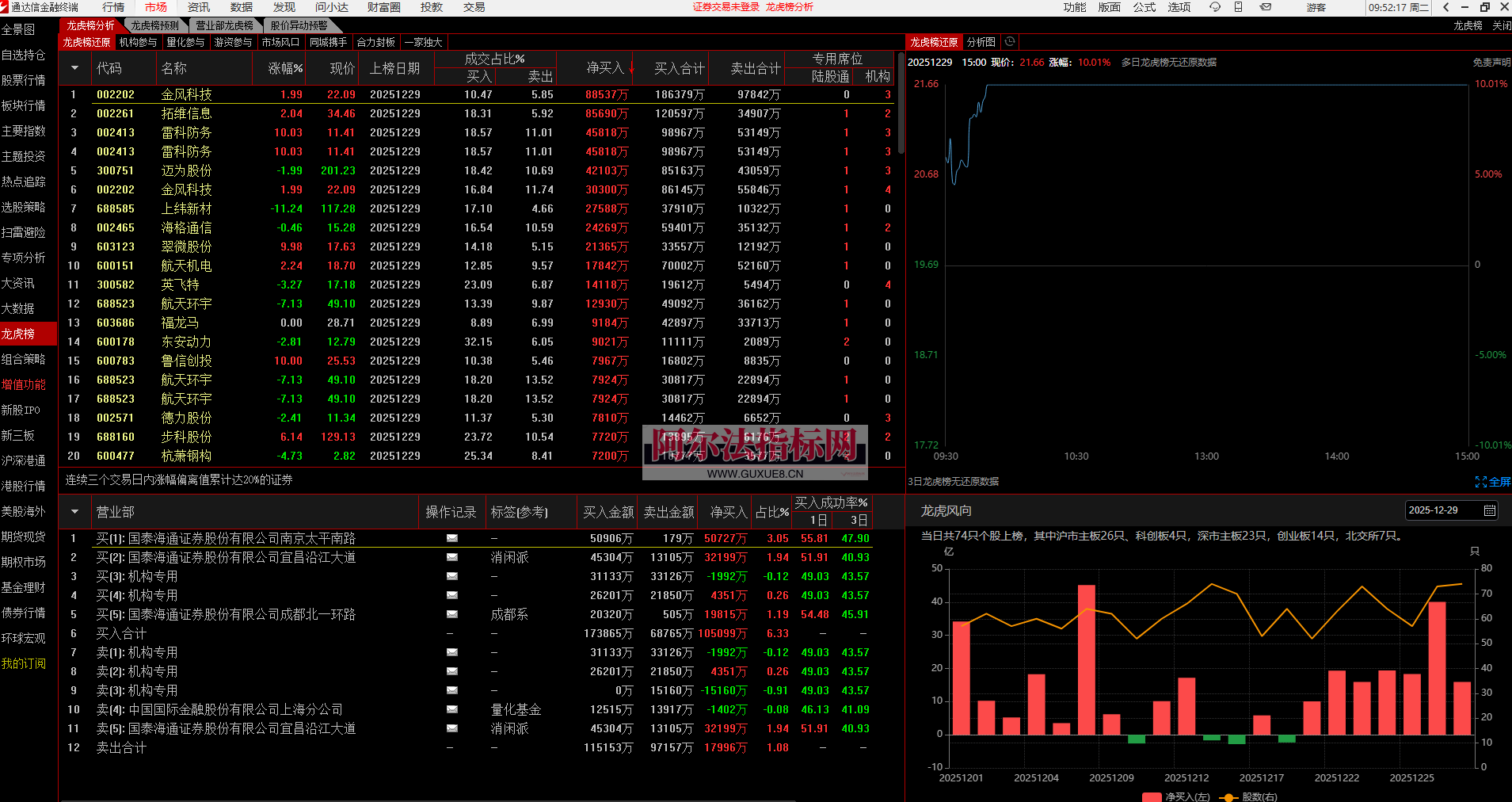The height and width of the screenshot is (802, 1512).
Task: Open the 营业部龙虎榜 tab
Action: (224, 25)
